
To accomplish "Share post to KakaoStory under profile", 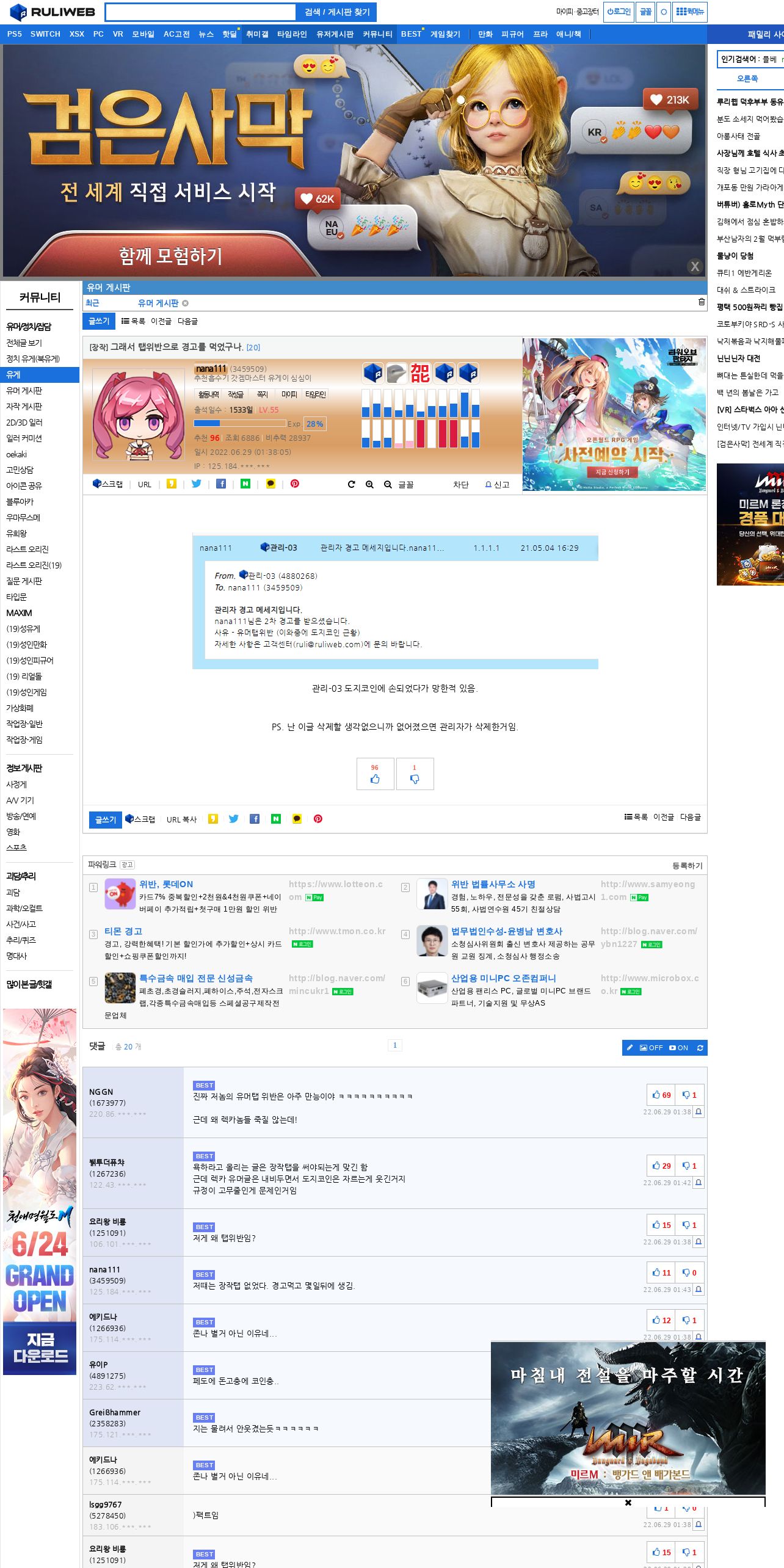I will (x=172, y=484).
